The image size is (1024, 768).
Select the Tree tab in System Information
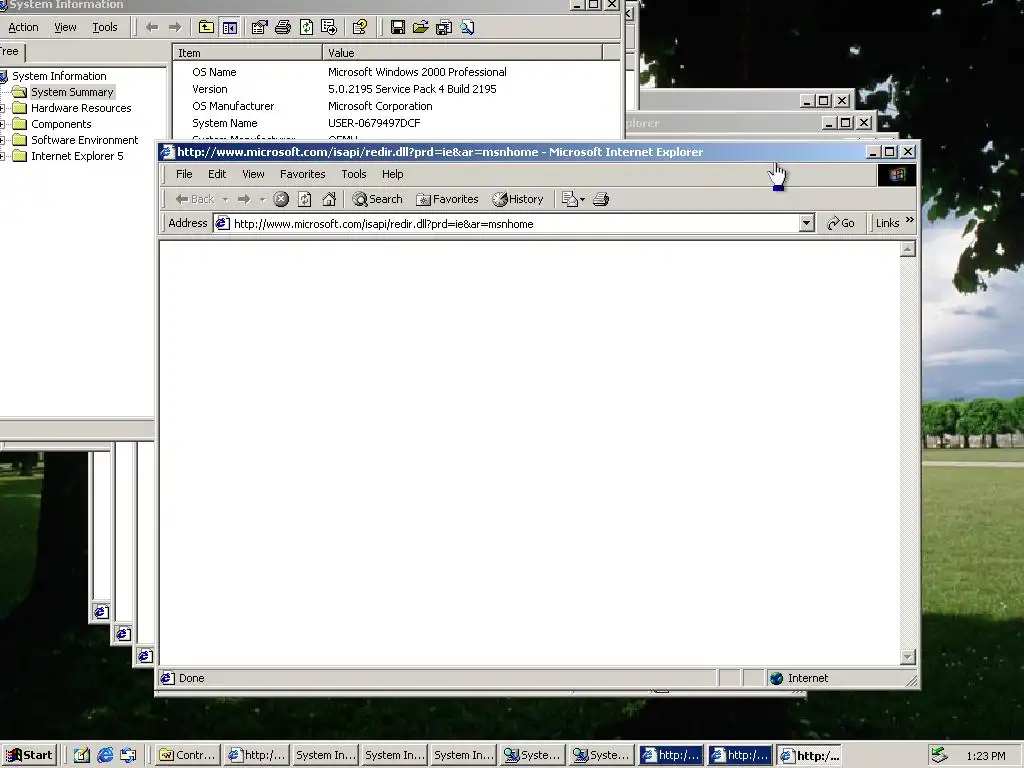(10, 52)
